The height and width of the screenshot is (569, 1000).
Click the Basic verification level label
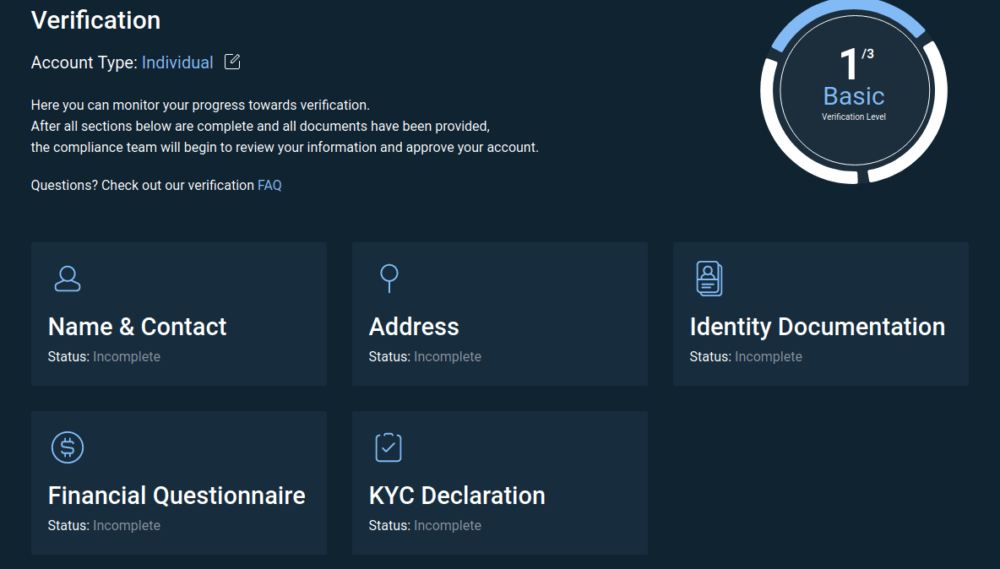click(x=853, y=96)
